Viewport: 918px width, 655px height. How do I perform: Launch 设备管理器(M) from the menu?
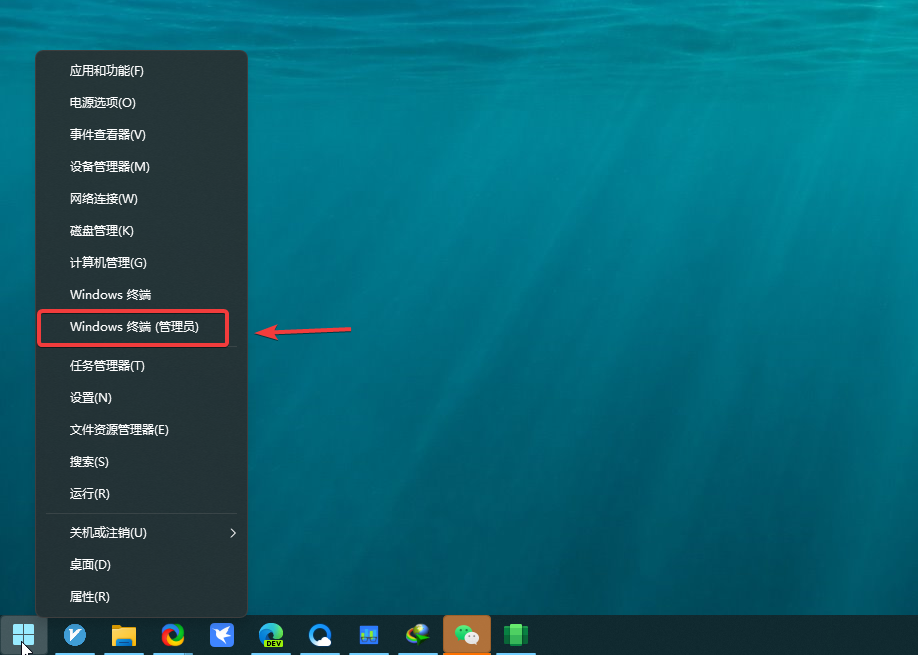click(142, 167)
